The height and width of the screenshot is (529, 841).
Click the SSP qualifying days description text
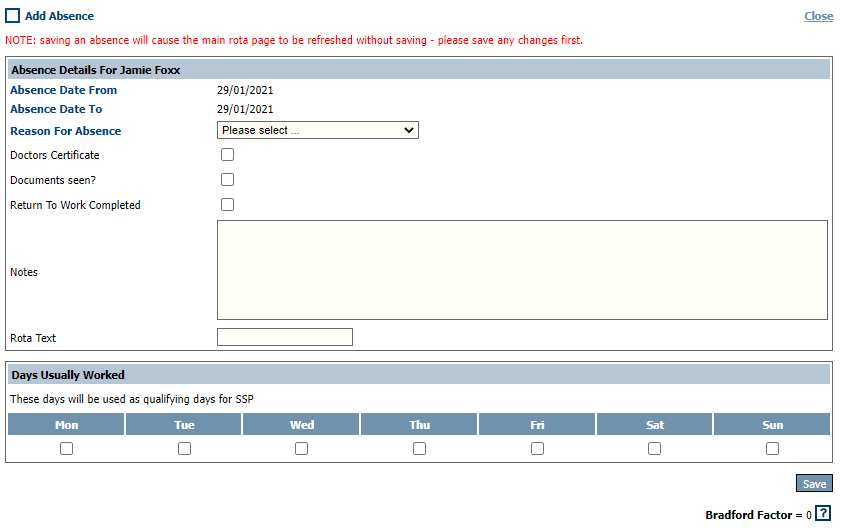pyautogui.click(x=132, y=399)
